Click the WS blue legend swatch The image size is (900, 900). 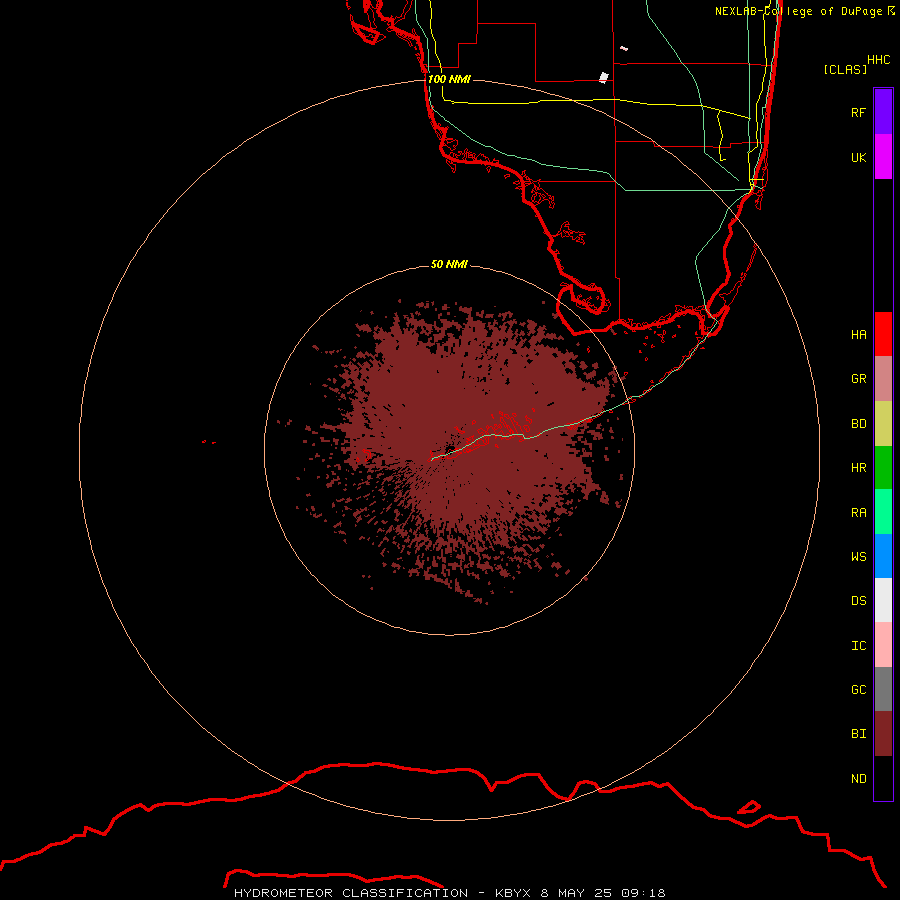883,556
